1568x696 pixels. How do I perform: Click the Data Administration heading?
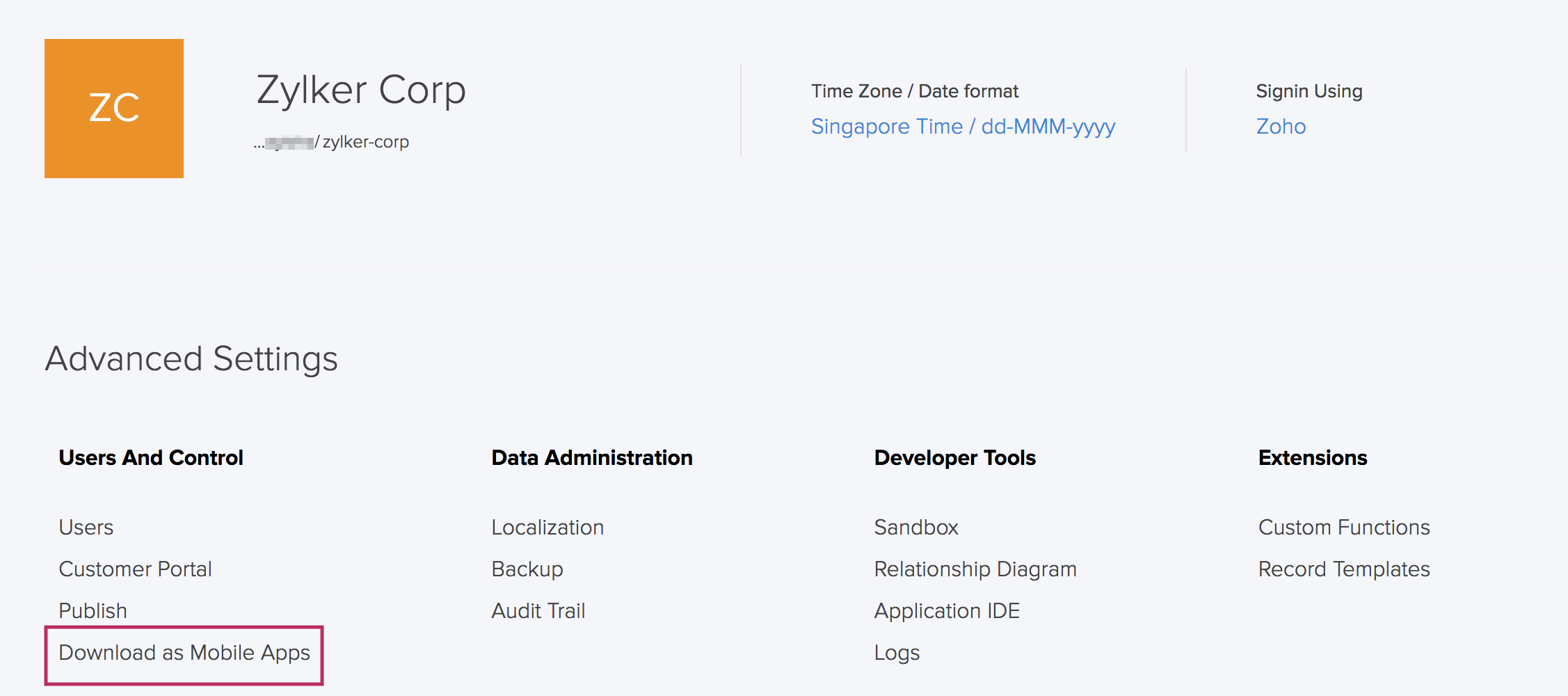pyautogui.click(x=592, y=457)
